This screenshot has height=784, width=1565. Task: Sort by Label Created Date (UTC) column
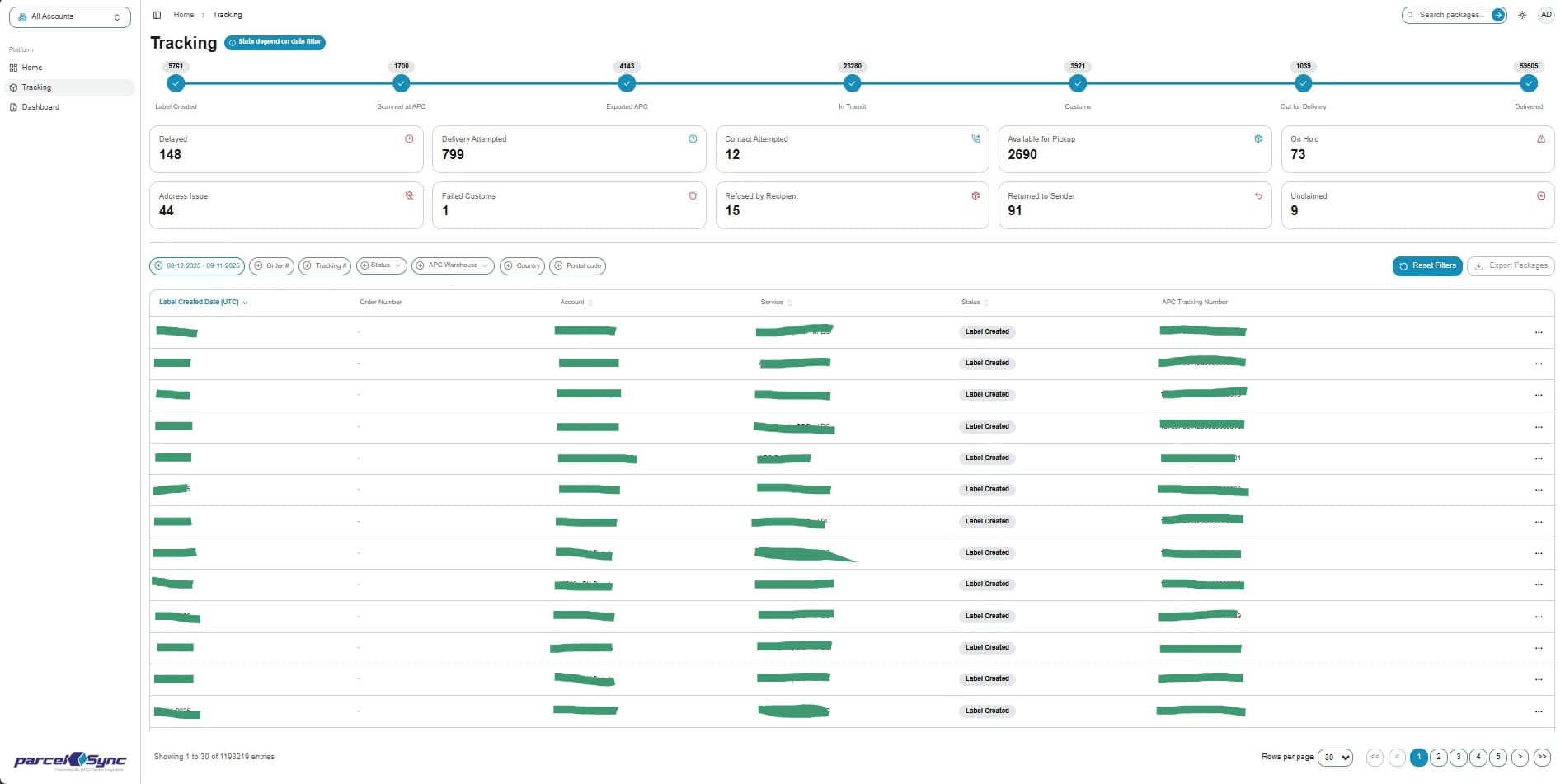pyautogui.click(x=203, y=302)
